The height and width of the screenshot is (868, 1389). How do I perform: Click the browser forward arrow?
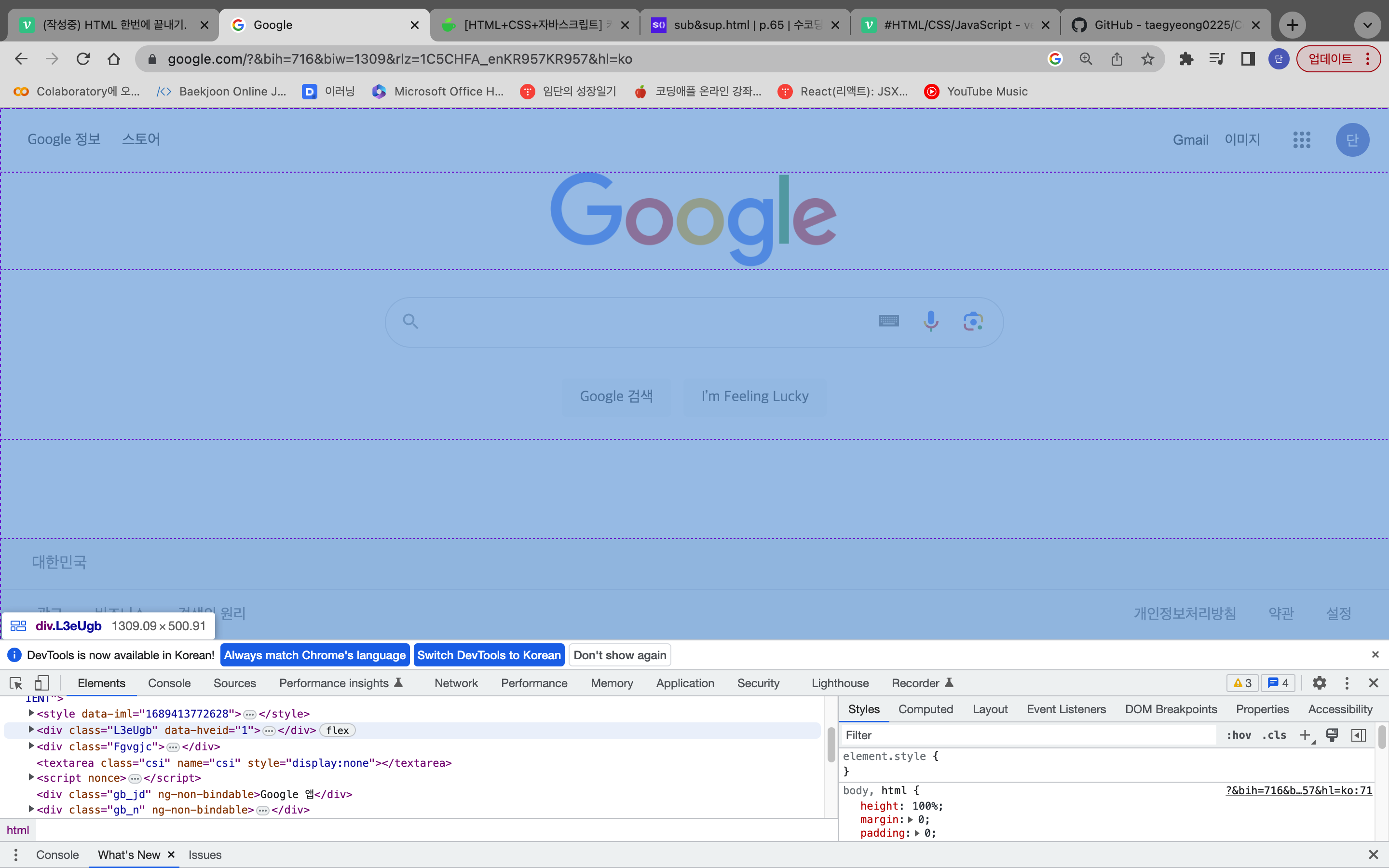coord(52,58)
